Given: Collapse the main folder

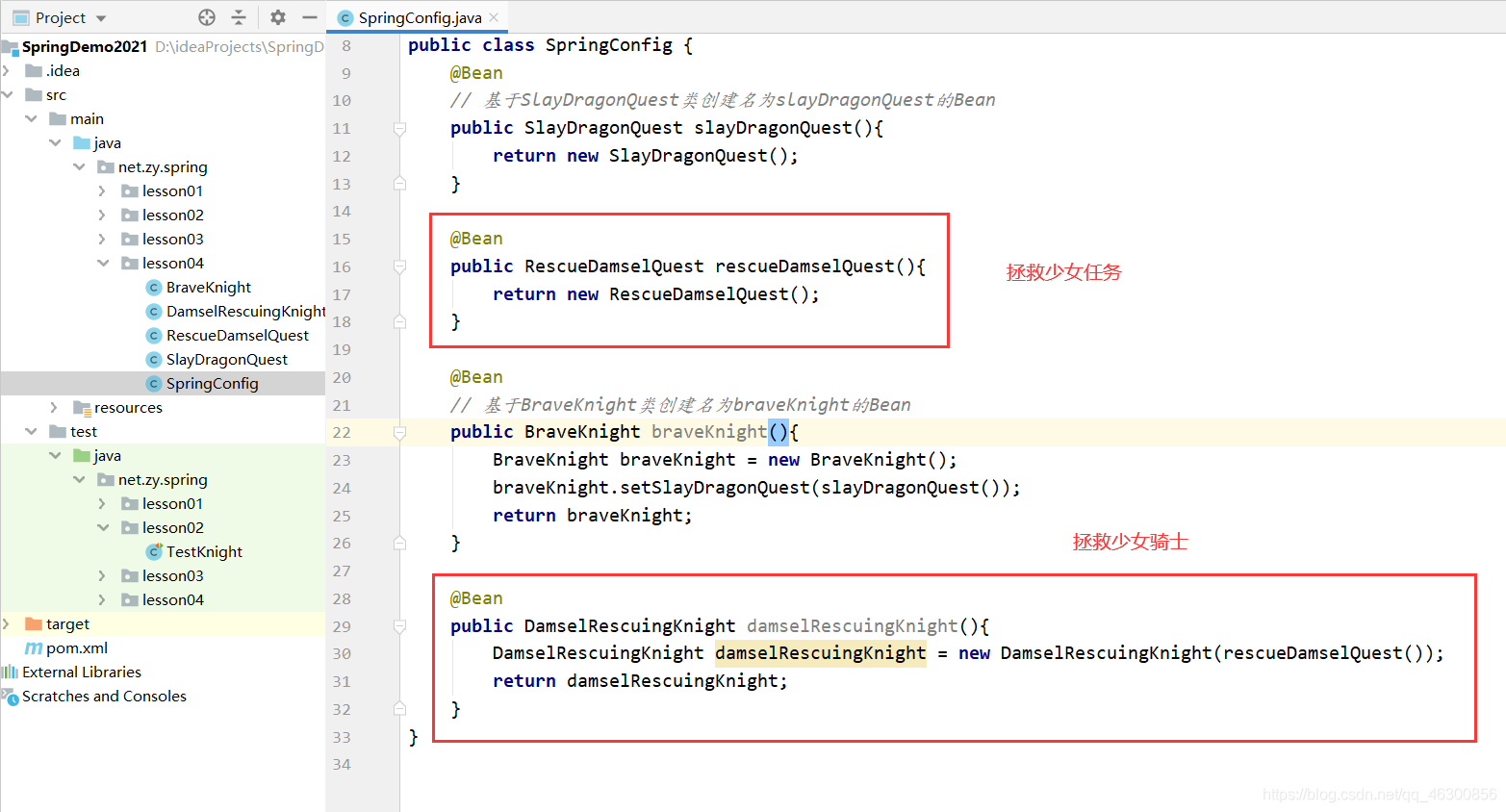Looking at the screenshot, I should pyautogui.click(x=31, y=118).
